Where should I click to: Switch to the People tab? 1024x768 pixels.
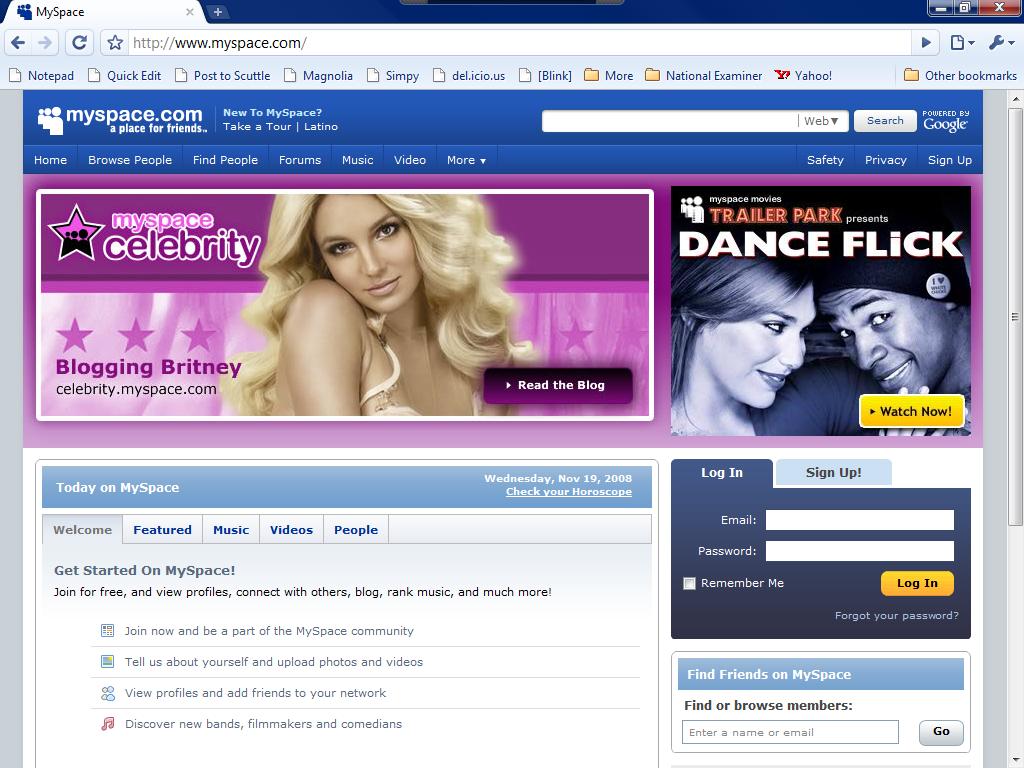coord(356,530)
